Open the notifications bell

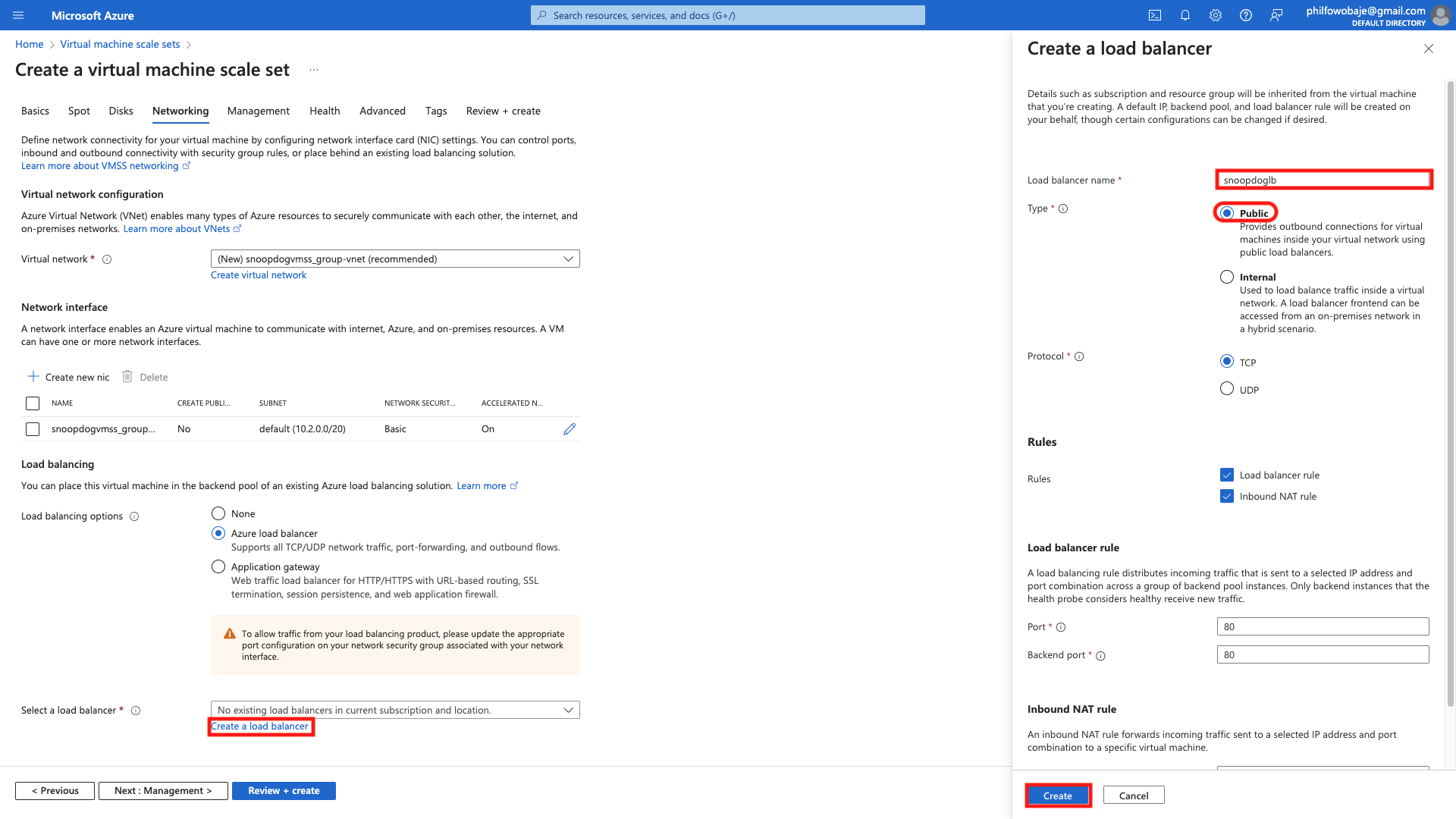pos(1185,15)
